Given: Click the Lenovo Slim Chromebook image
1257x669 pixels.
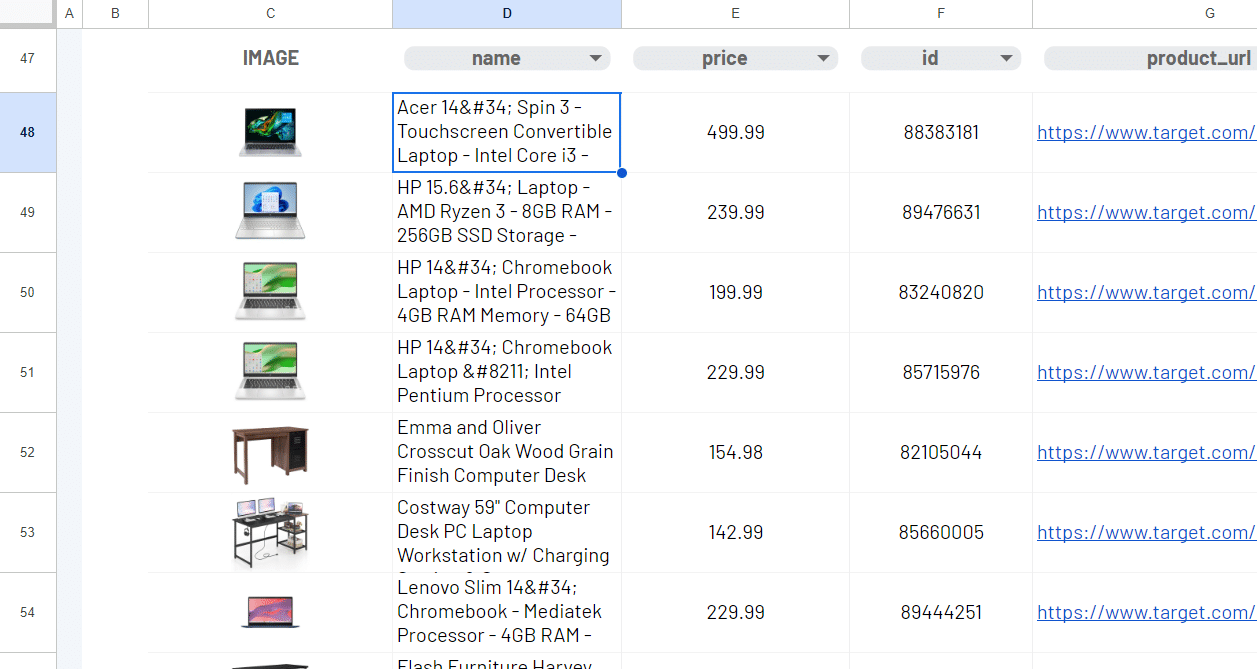Looking at the screenshot, I should click(270, 611).
